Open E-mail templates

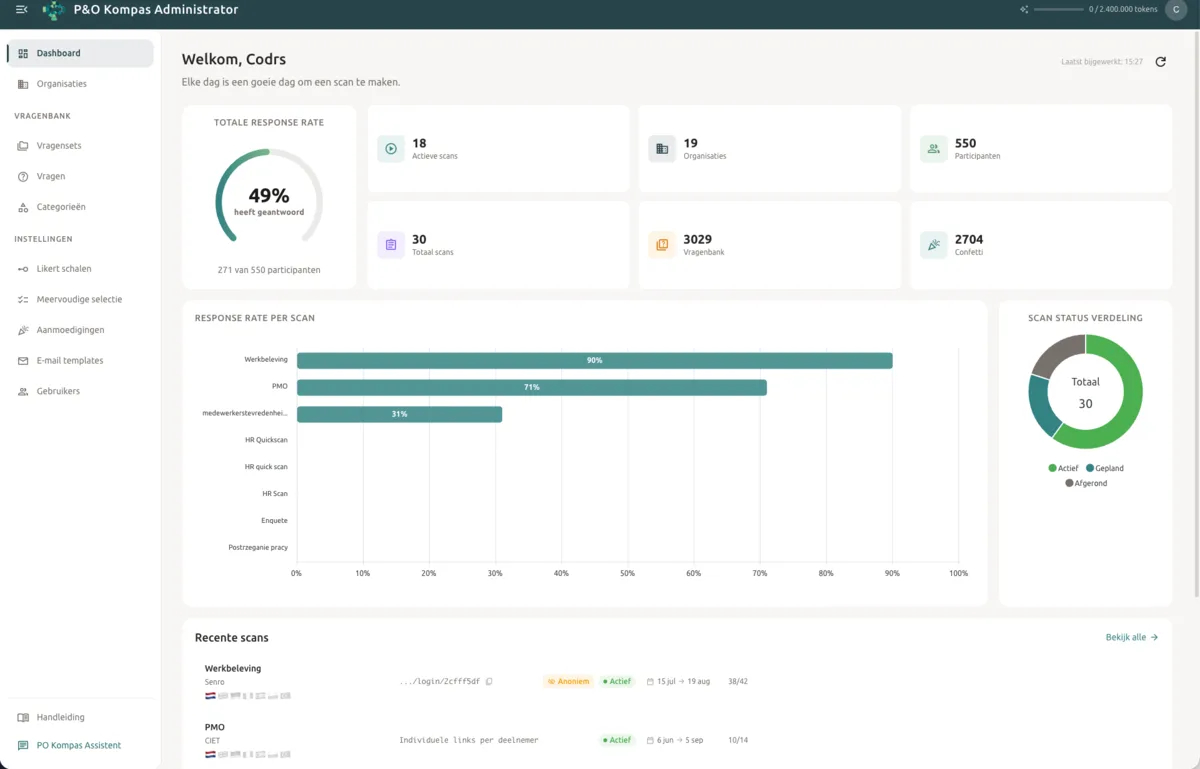[x=80, y=361]
